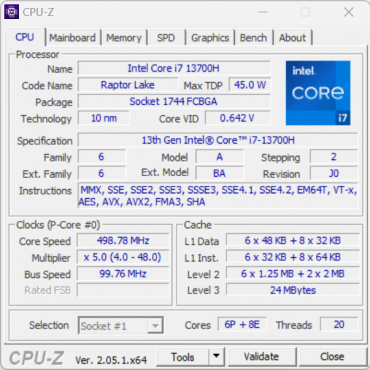Screen dimensions: 370x370
Task: Click the Cores value '6P + 8E'
Action: pyautogui.click(x=242, y=324)
